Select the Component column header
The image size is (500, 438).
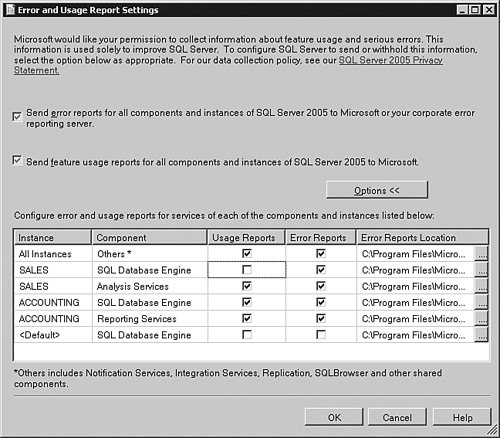149,237
